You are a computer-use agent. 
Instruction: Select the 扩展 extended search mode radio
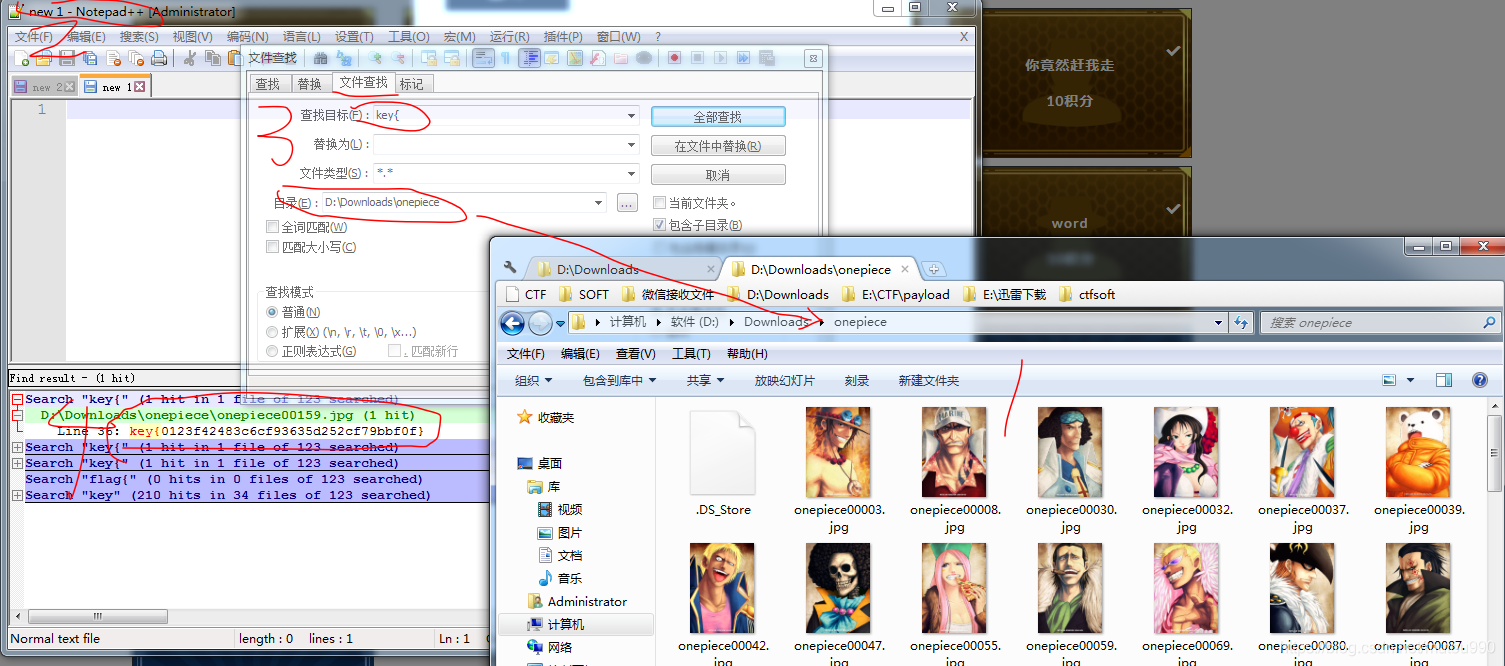point(272,332)
